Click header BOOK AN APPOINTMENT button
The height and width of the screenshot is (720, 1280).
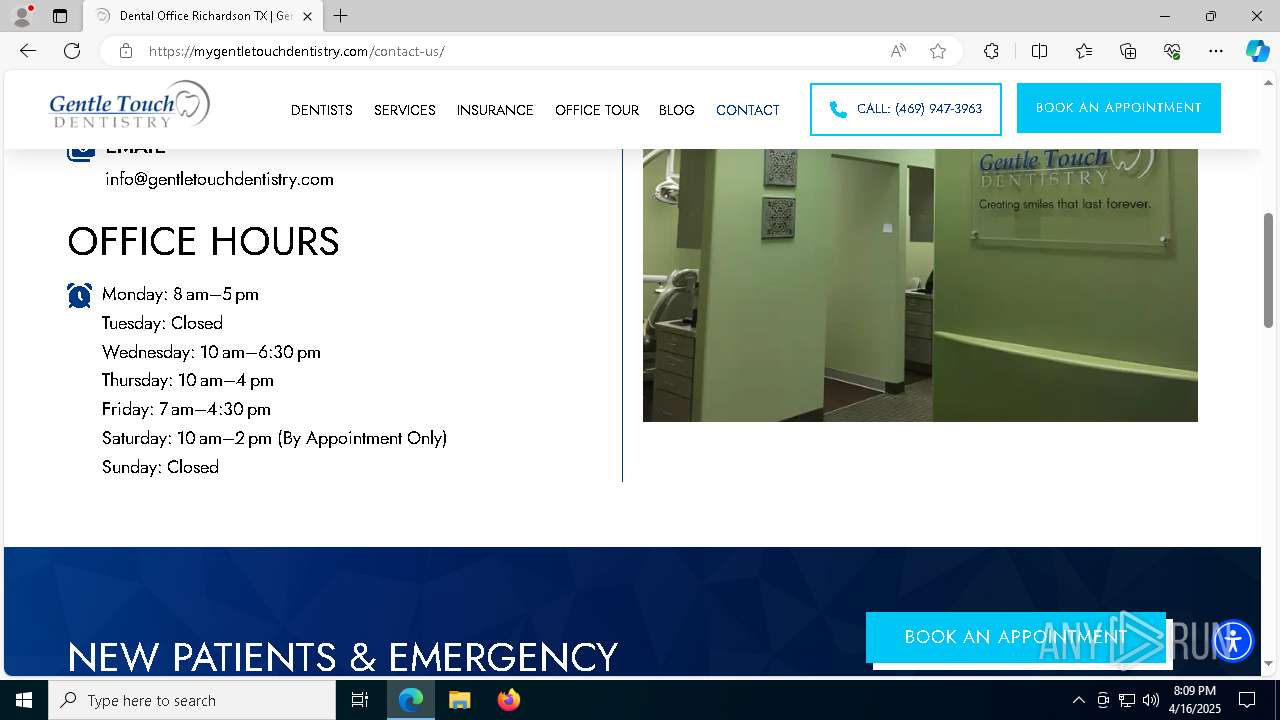tap(1119, 108)
